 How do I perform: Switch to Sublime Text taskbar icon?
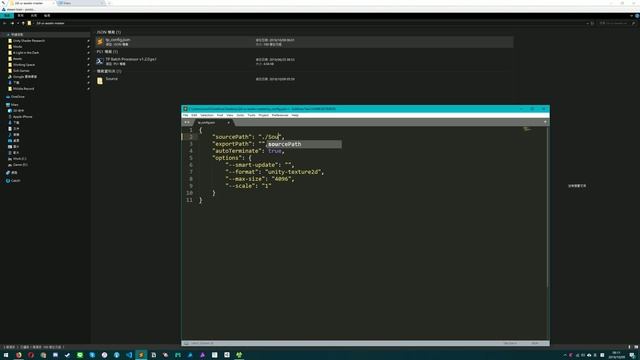coord(141,355)
